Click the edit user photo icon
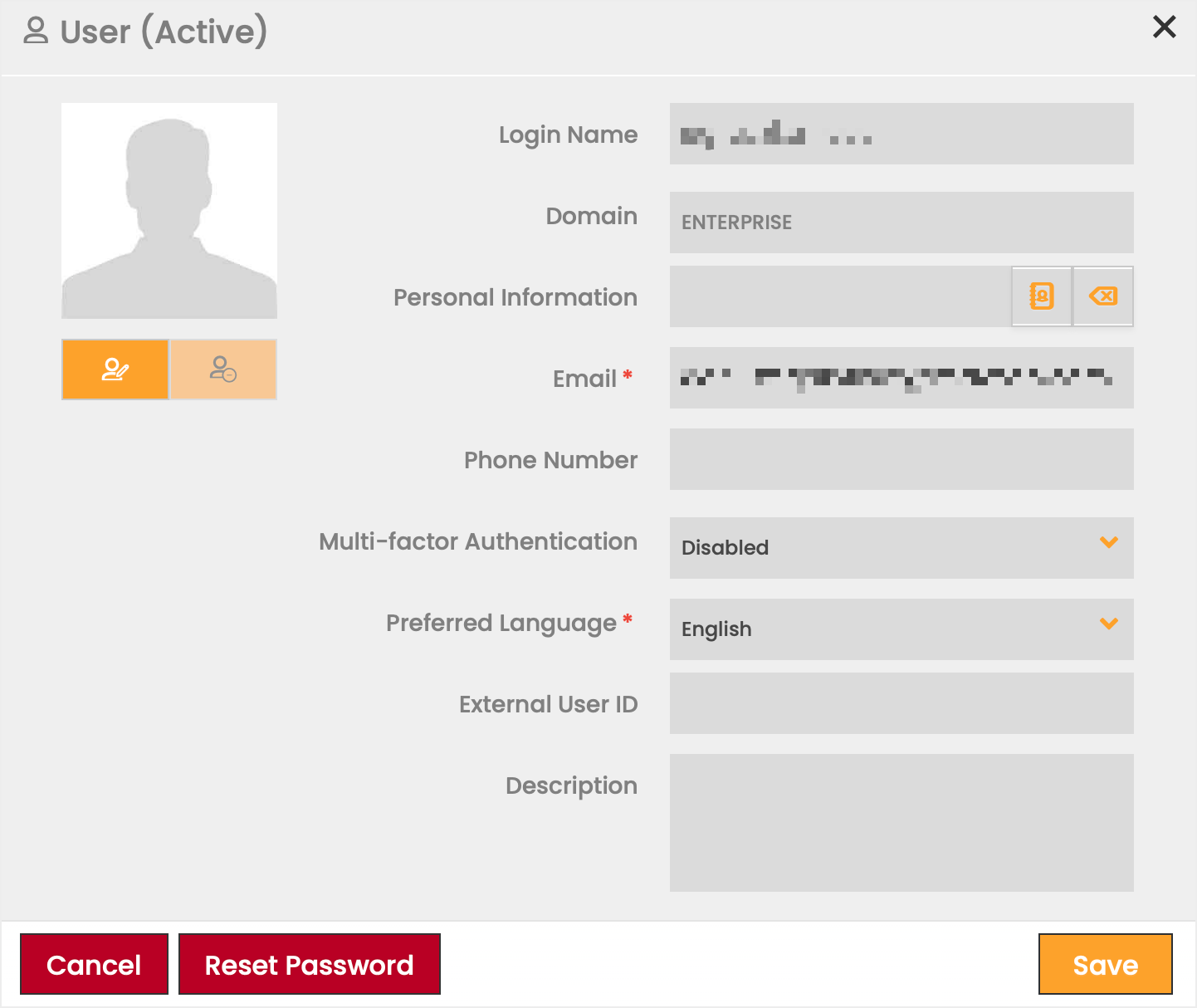 (x=115, y=369)
